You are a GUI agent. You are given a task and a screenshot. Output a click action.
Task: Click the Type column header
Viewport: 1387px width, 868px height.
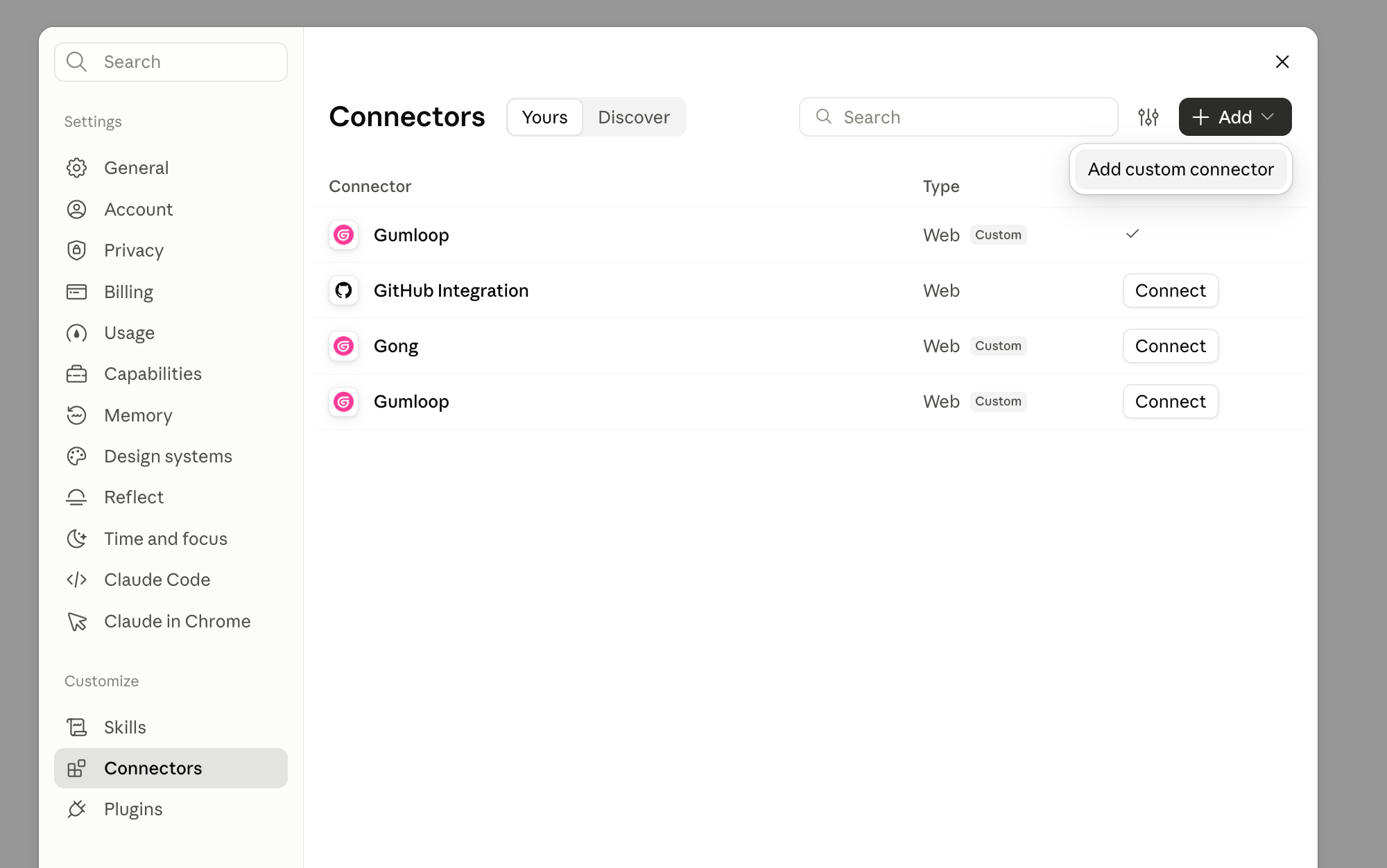pos(941,186)
